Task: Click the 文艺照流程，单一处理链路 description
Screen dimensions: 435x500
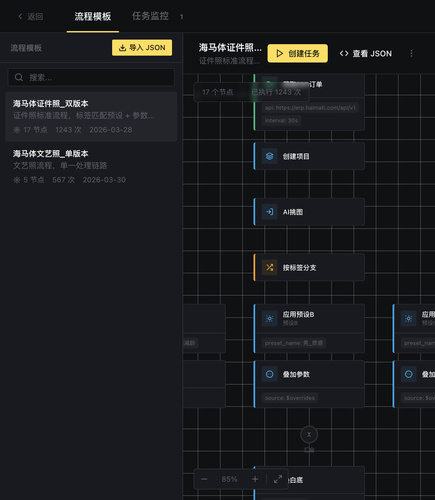Action: [x=60, y=166]
